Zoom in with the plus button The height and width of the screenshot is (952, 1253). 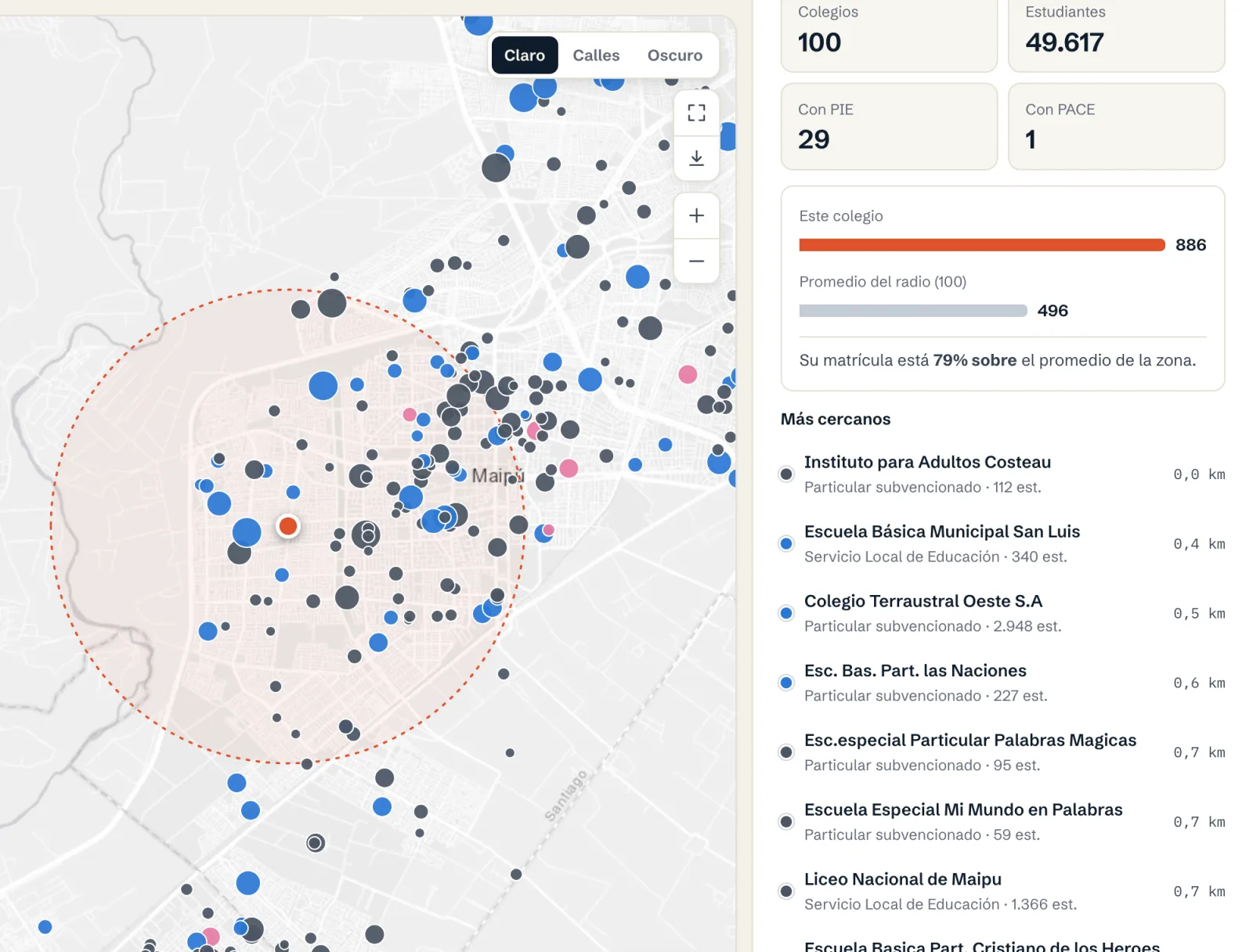click(x=696, y=216)
